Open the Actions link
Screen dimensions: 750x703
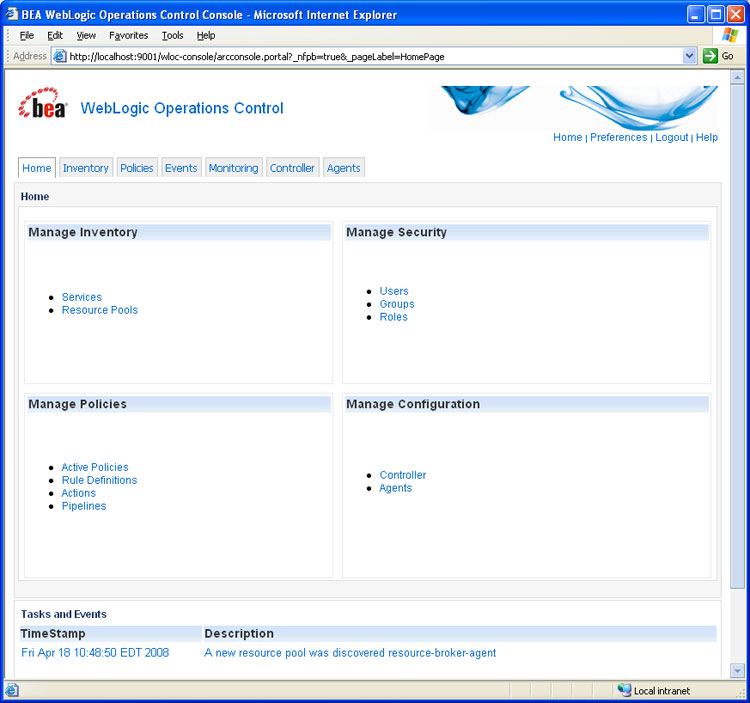pyautogui.click(x=78, y=493)
